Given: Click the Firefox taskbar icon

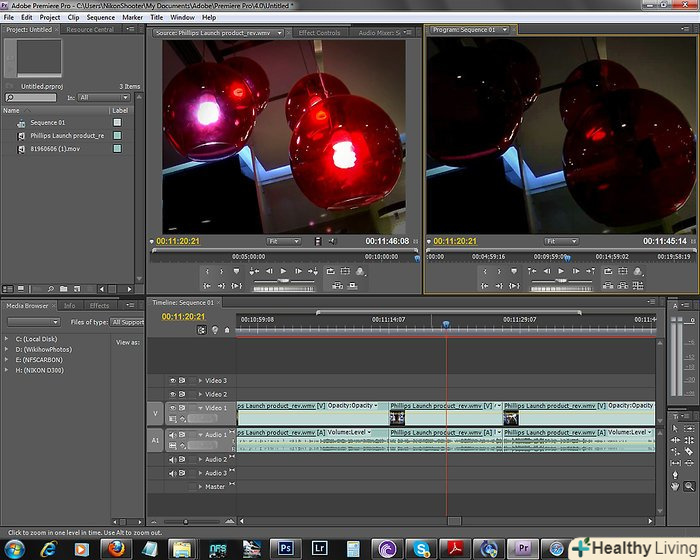Looking at the screenshot, I should click(117, 548).
